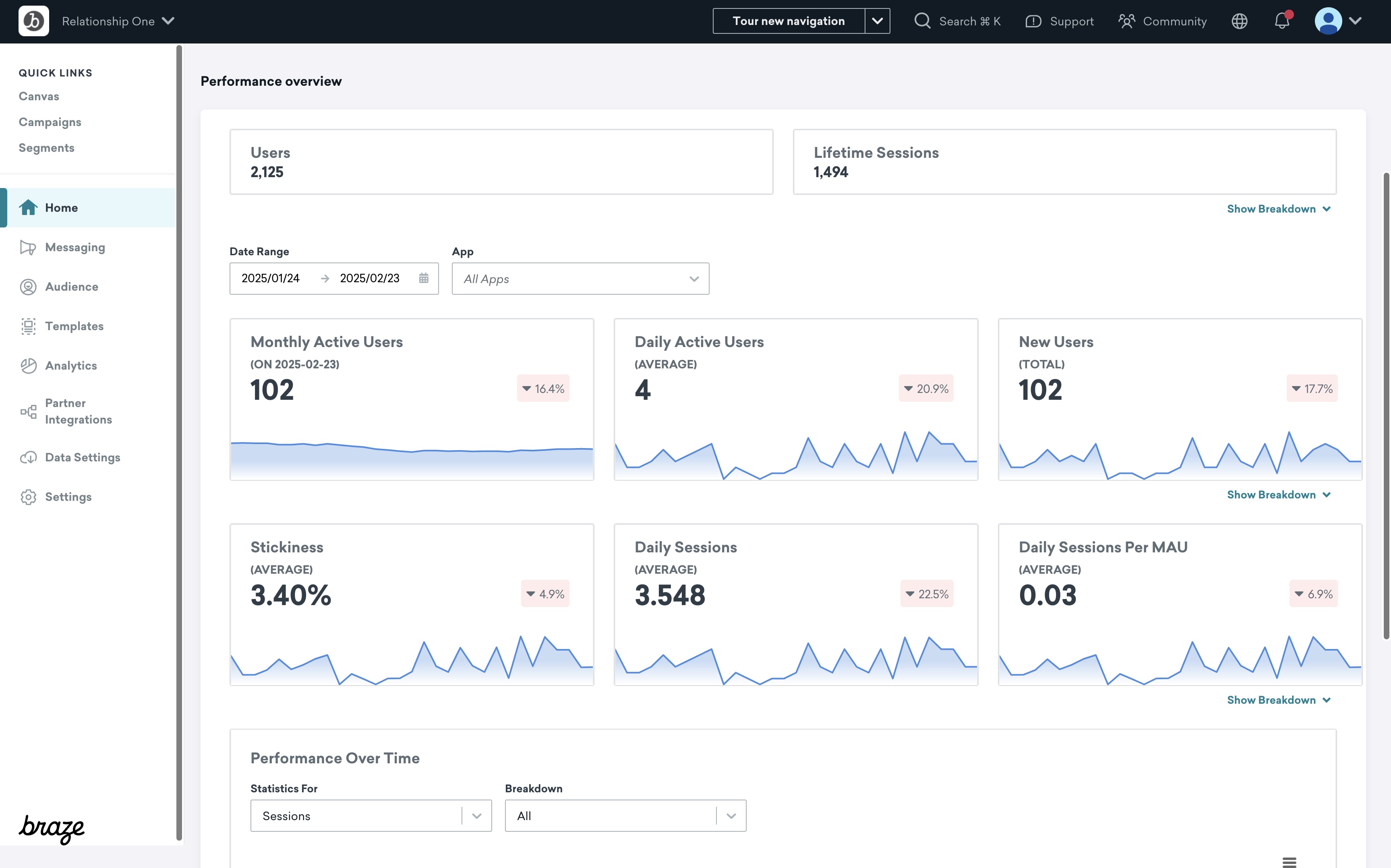Click the calendar icon in Date Range

coord(424,279)
